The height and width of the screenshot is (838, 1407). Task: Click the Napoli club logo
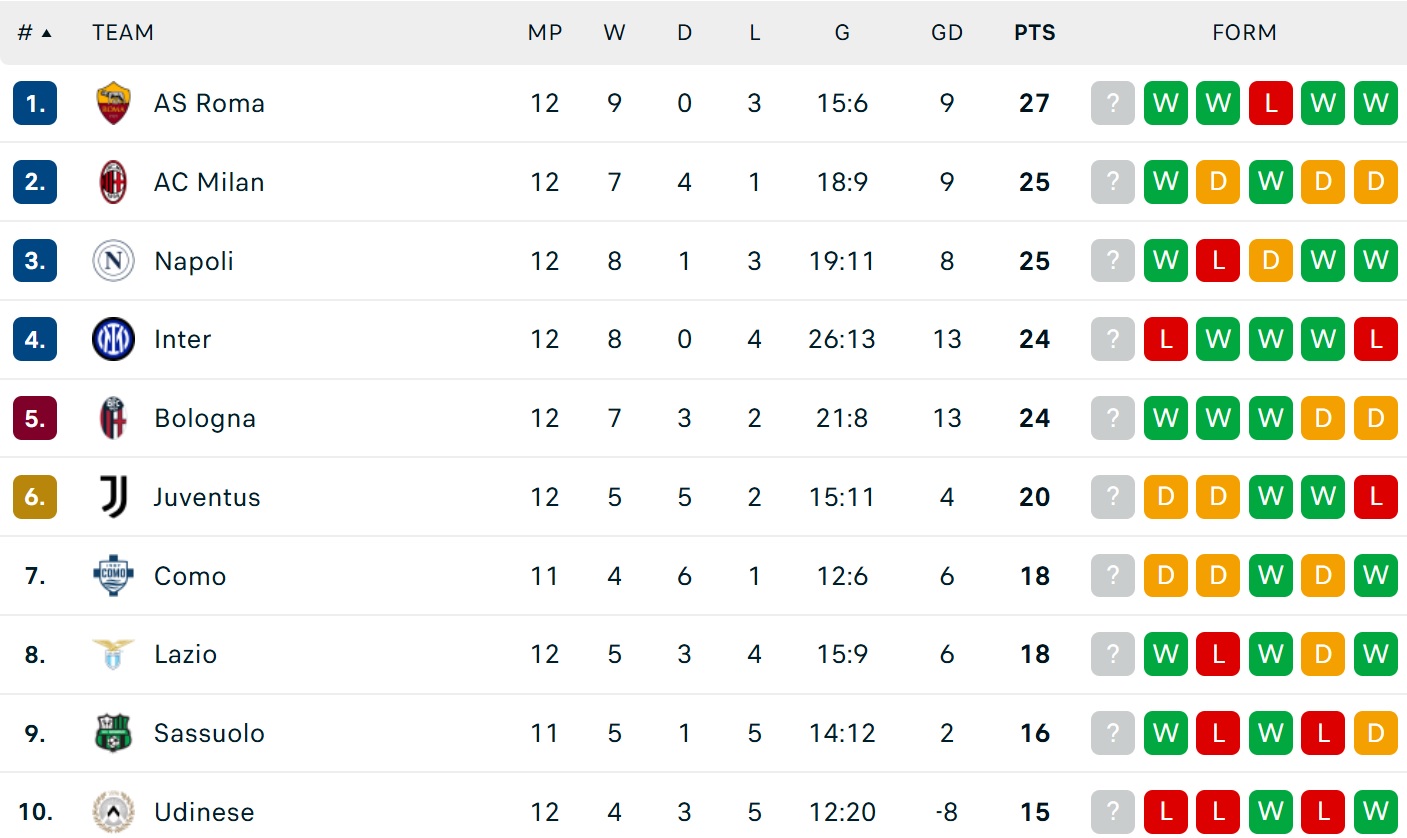113,261
